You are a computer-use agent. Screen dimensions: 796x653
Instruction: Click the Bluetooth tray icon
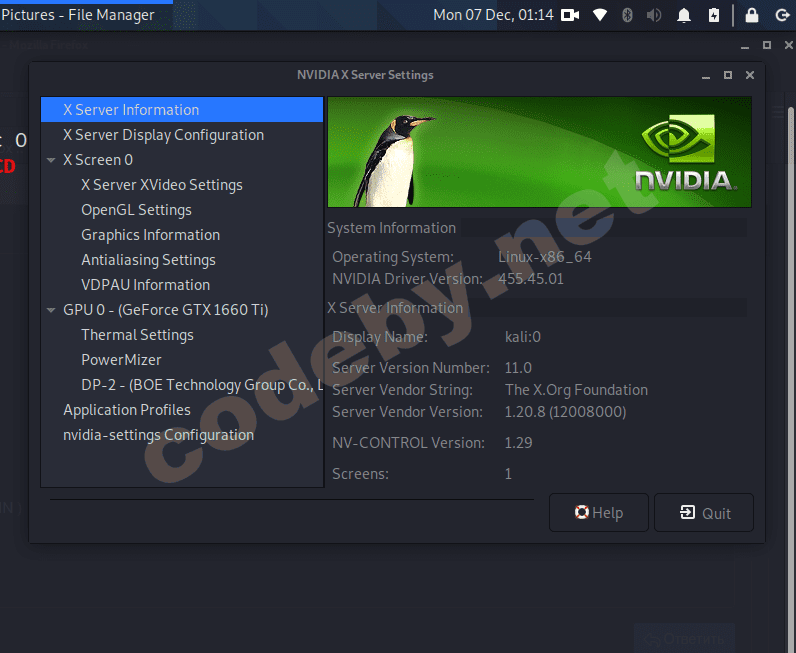[x=627, y=15]
